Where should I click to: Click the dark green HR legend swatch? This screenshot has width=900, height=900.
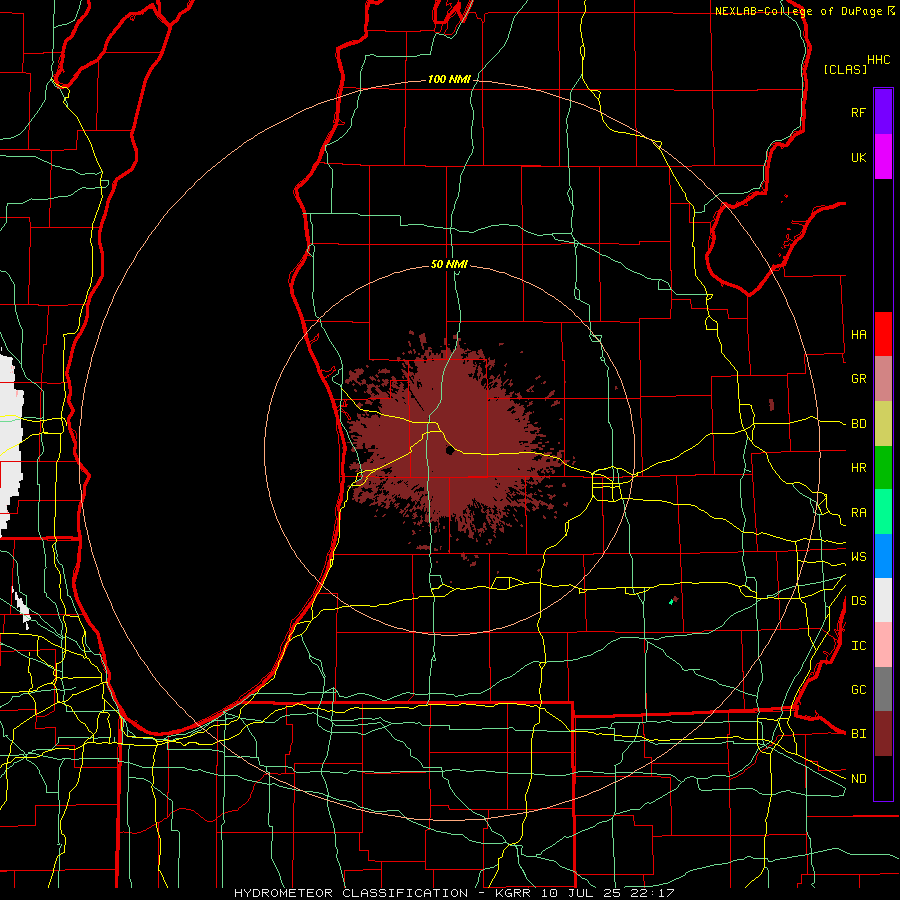pos(883,468)
